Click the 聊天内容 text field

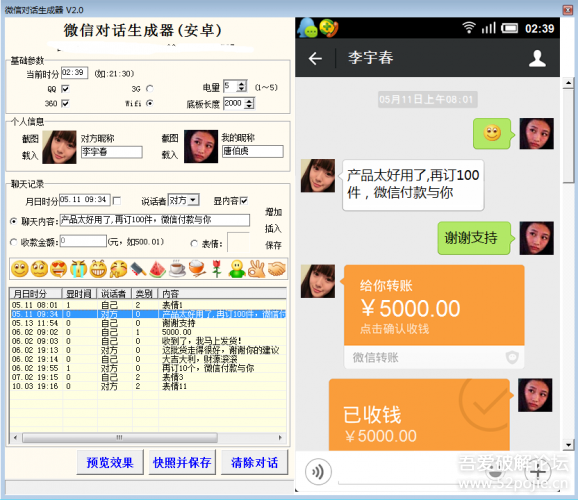click(x=155, y=220)
